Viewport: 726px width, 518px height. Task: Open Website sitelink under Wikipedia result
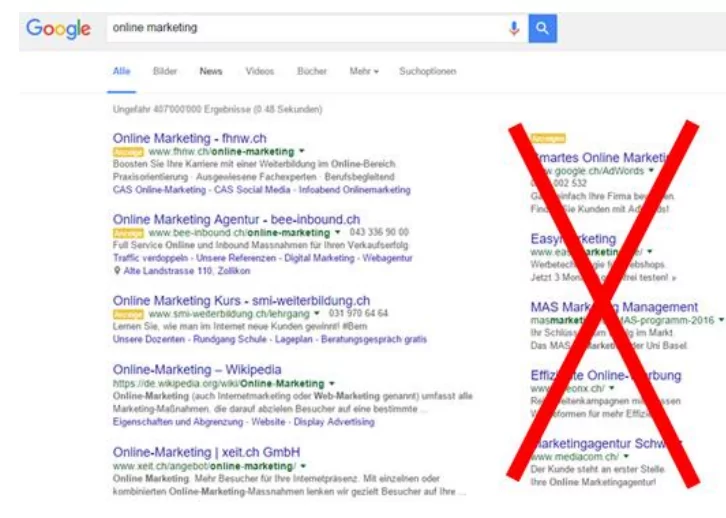(x=269, y=422)
